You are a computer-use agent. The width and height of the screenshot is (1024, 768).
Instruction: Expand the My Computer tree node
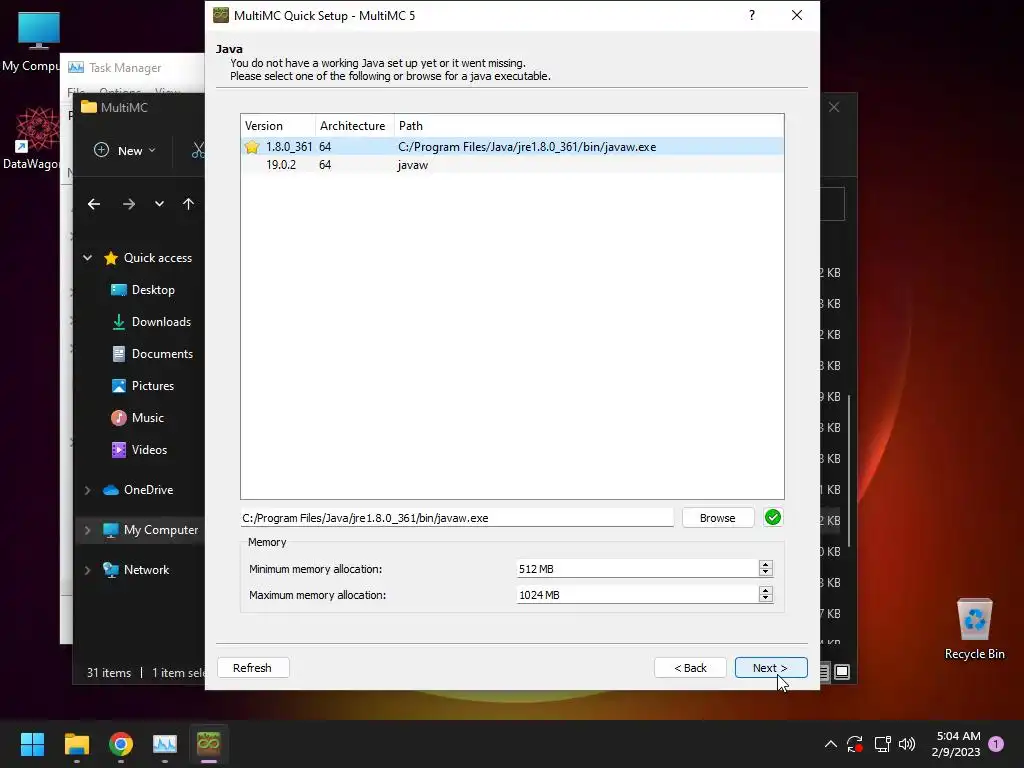click(88, 530)
